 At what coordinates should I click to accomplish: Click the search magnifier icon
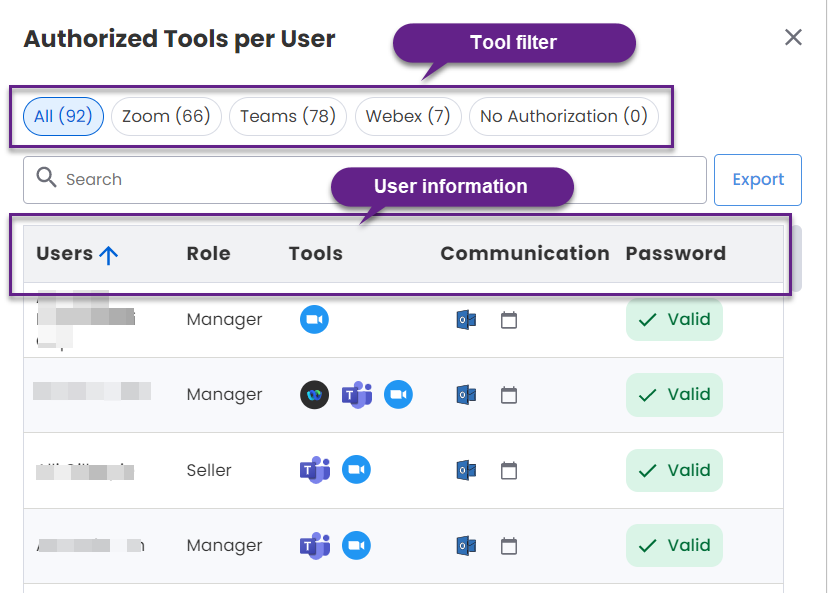click(46, 178)
